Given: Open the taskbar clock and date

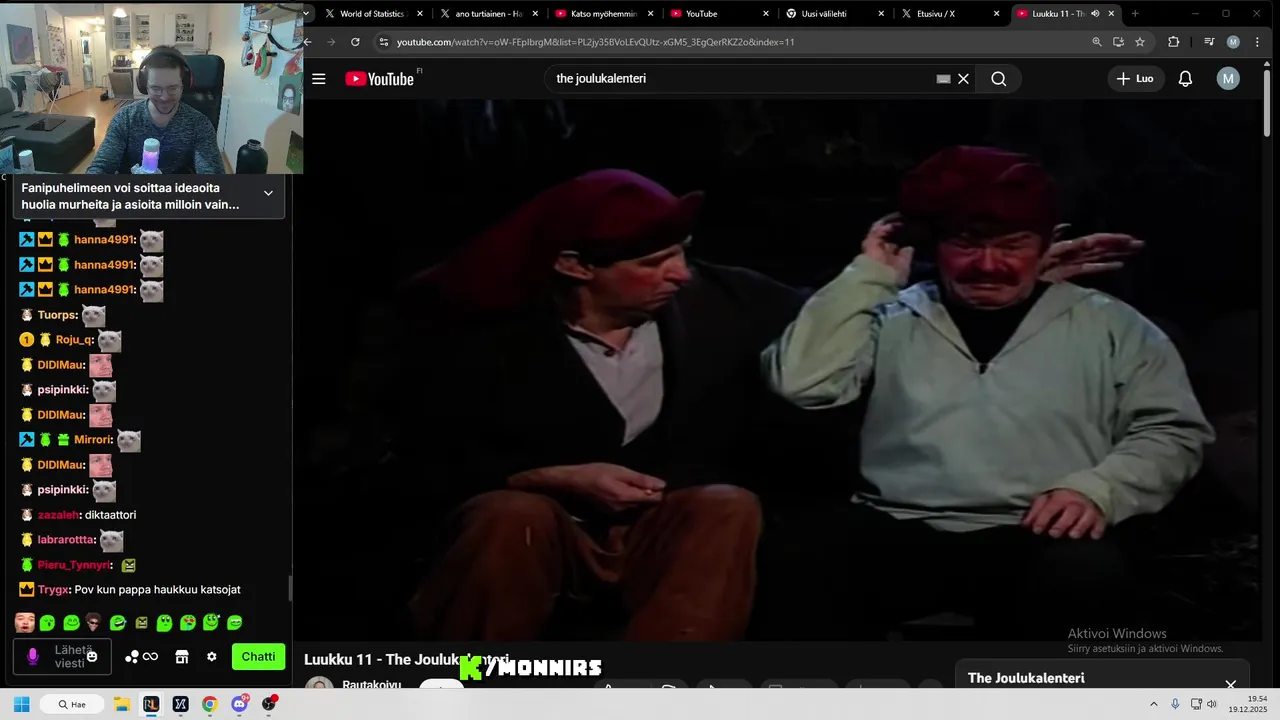Looking at the screenshot, I should (x=1249, y=704).
